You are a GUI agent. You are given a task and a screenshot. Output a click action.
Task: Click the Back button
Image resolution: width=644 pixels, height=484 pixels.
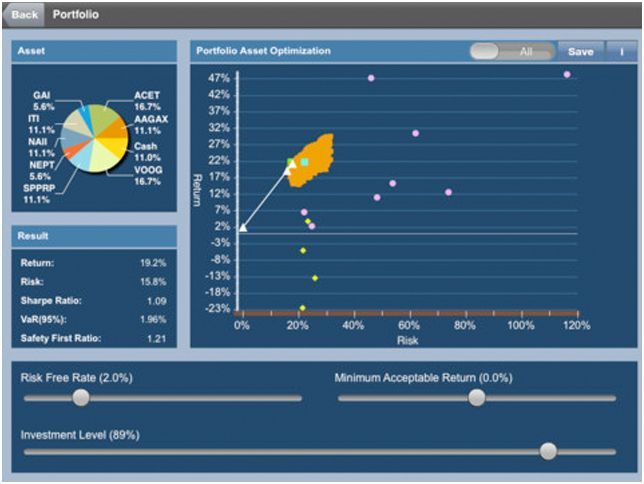(x=25, y=15)
